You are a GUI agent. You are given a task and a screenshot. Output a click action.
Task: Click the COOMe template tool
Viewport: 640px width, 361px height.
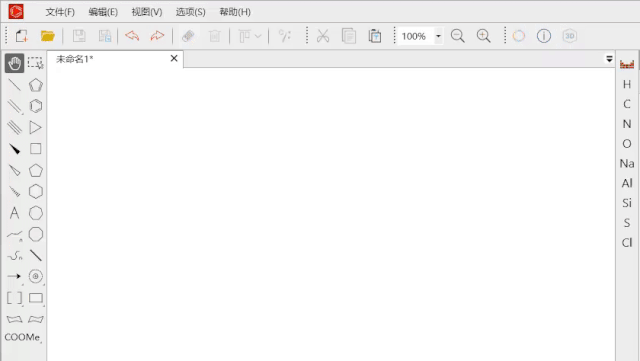point(22,337)
